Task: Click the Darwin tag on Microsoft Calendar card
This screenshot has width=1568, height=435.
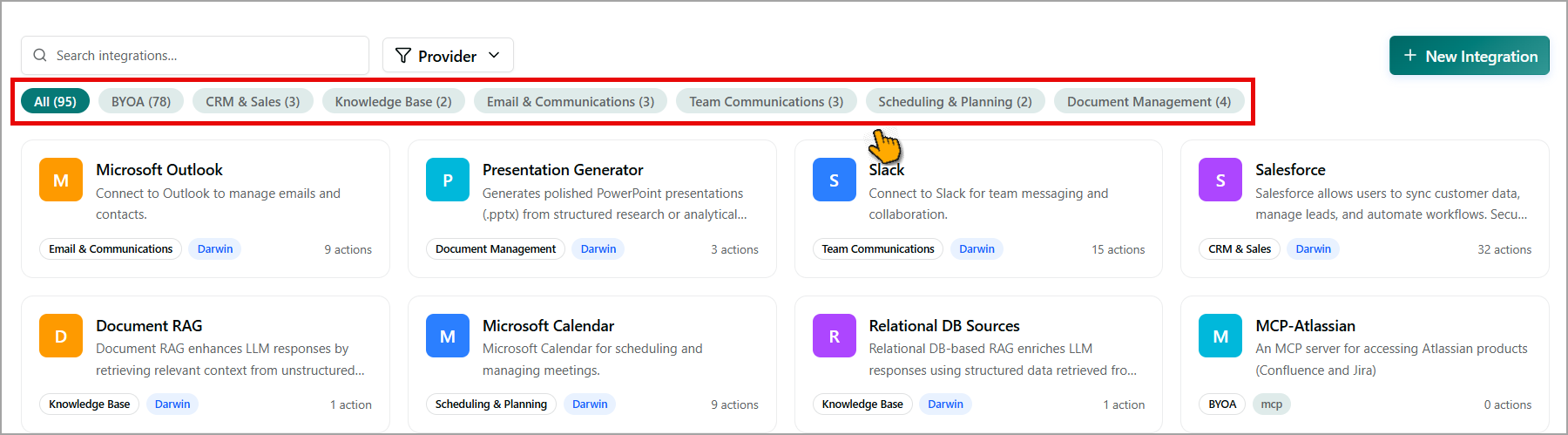Action: pos(590,404)
